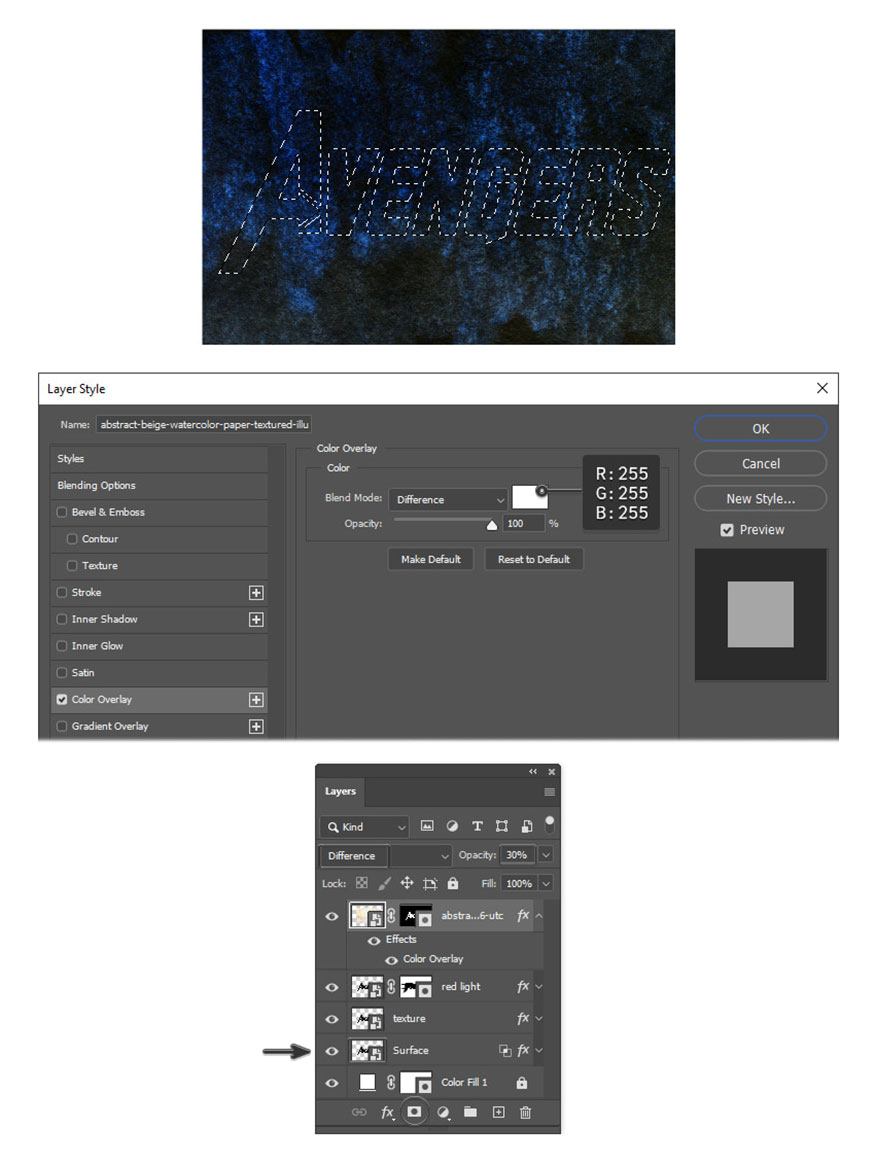Toggle layer filtering switch in Layers panel
This screenshot has height=1163, width=875.
[x=549, y=823]
